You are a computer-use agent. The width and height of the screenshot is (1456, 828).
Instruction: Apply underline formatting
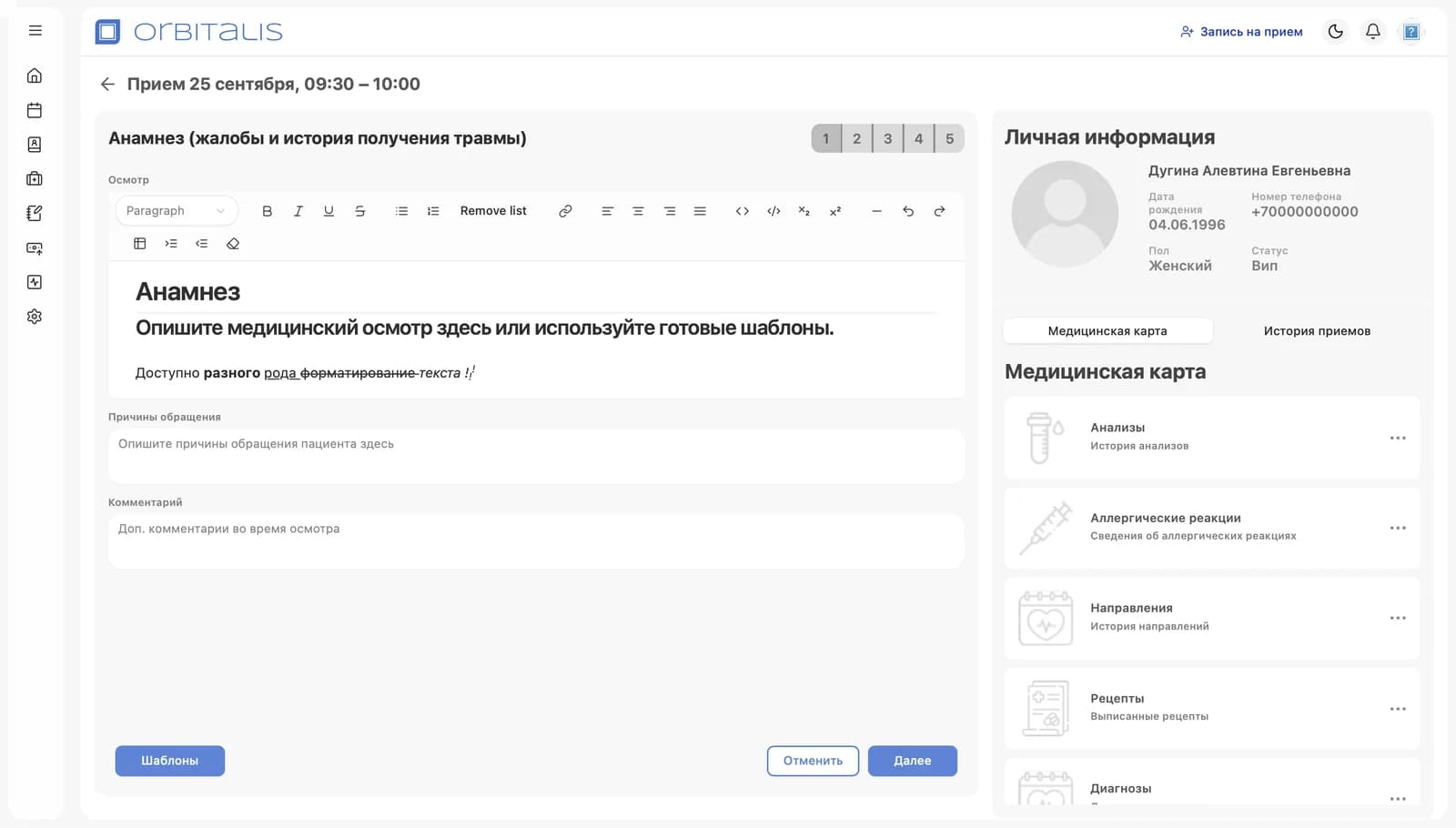point(329,211)
